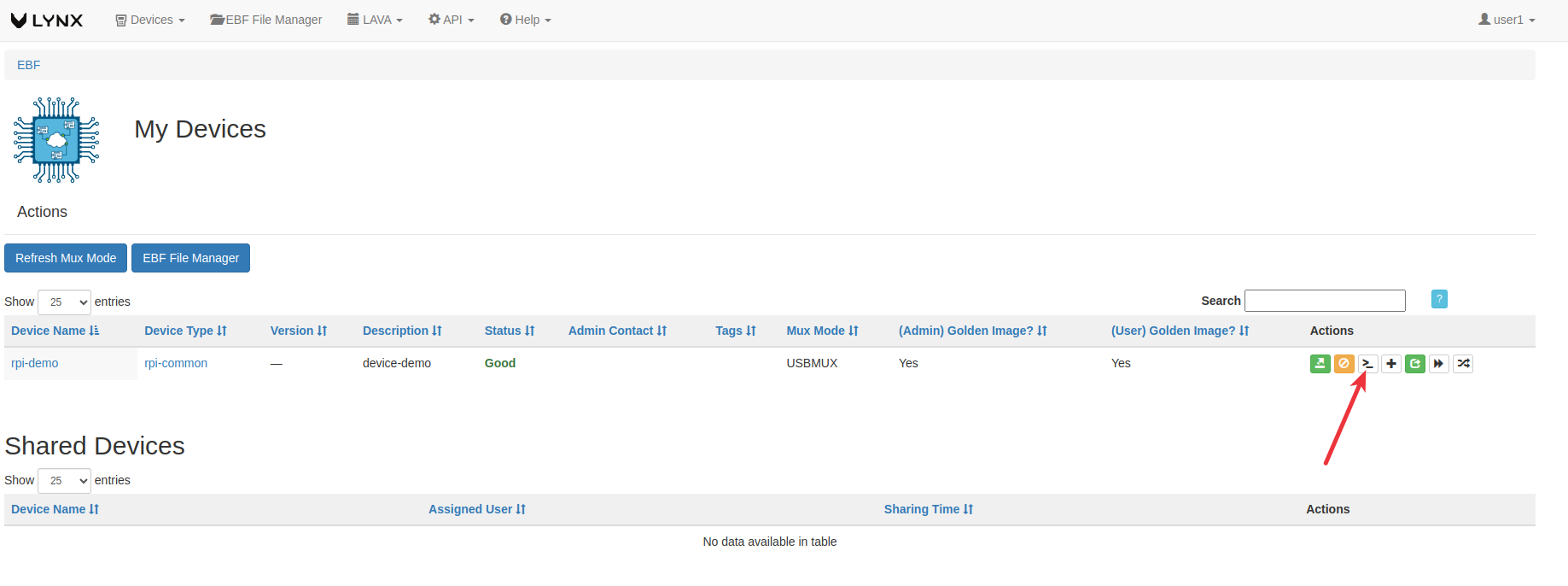Sort by Tags column

point(736,331)
